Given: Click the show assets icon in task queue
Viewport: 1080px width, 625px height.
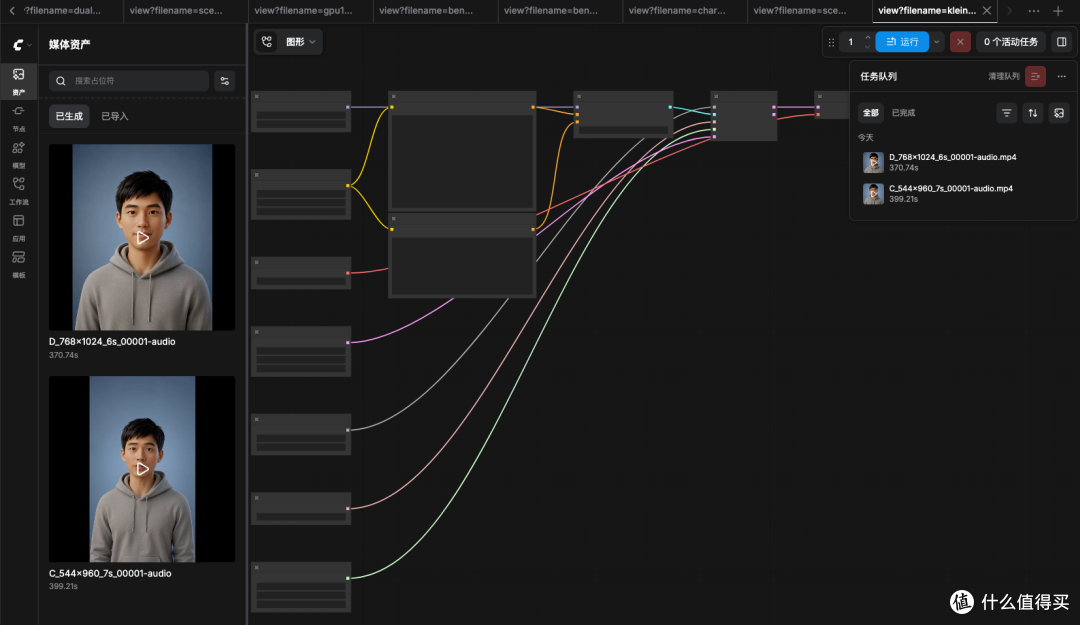Looking at the screenshot, I should pyautogui.click(x=1059, y=113).
